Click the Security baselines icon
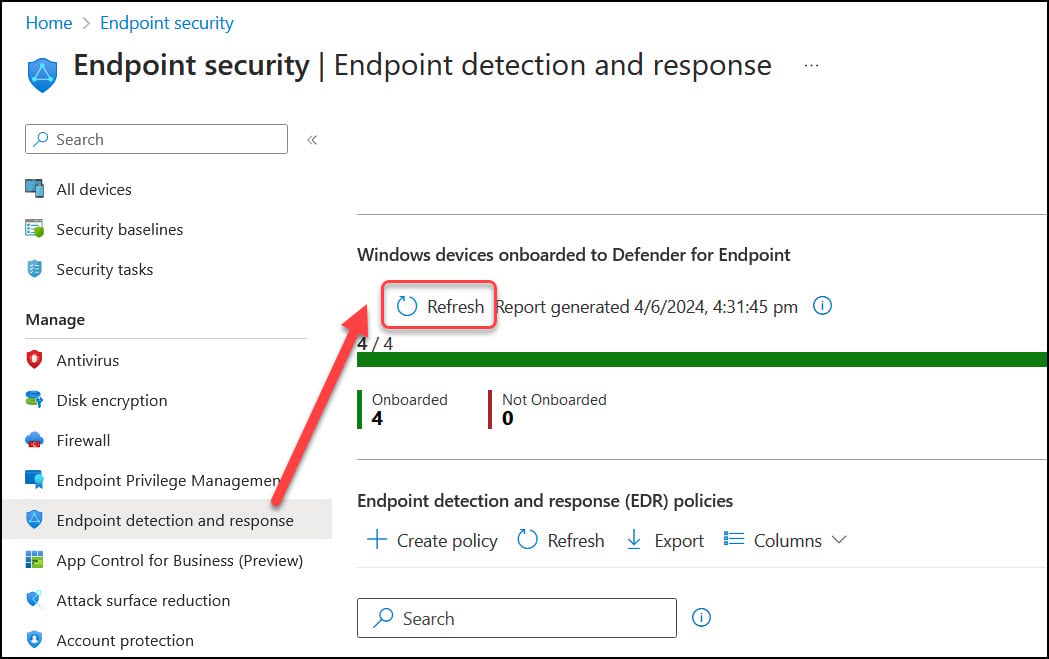1049x659 pixels. (34, 229)
